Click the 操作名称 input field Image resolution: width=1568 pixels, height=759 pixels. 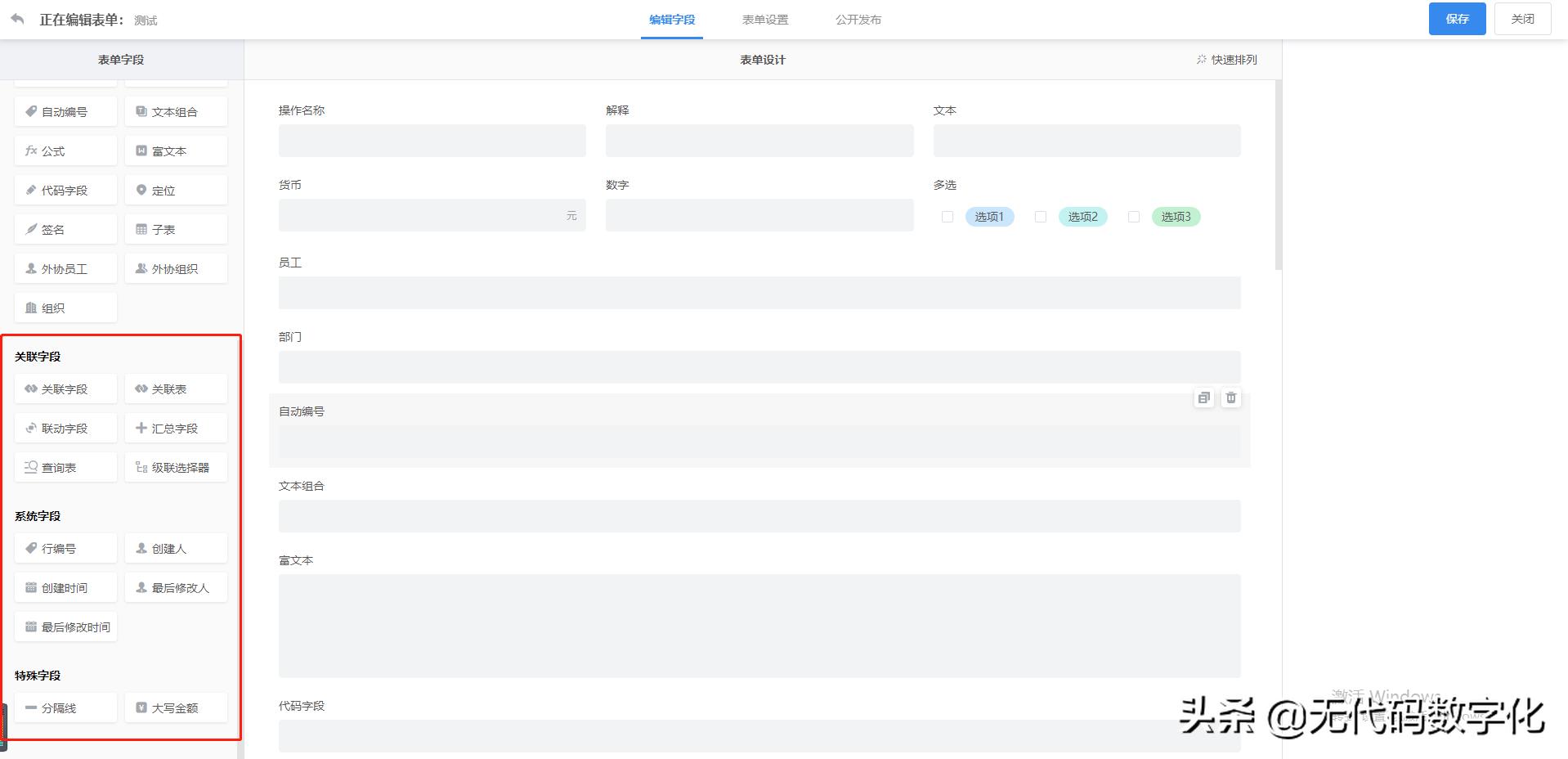(x=432, y=141)
